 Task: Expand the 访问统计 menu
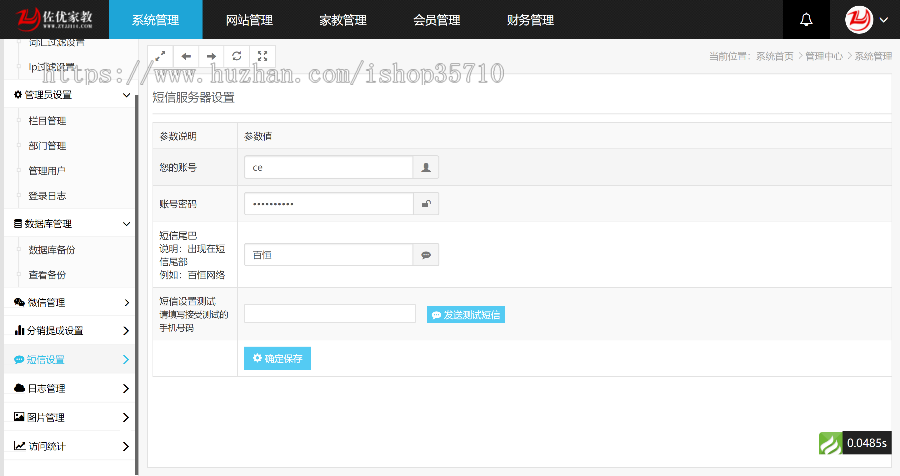[69, 446]
